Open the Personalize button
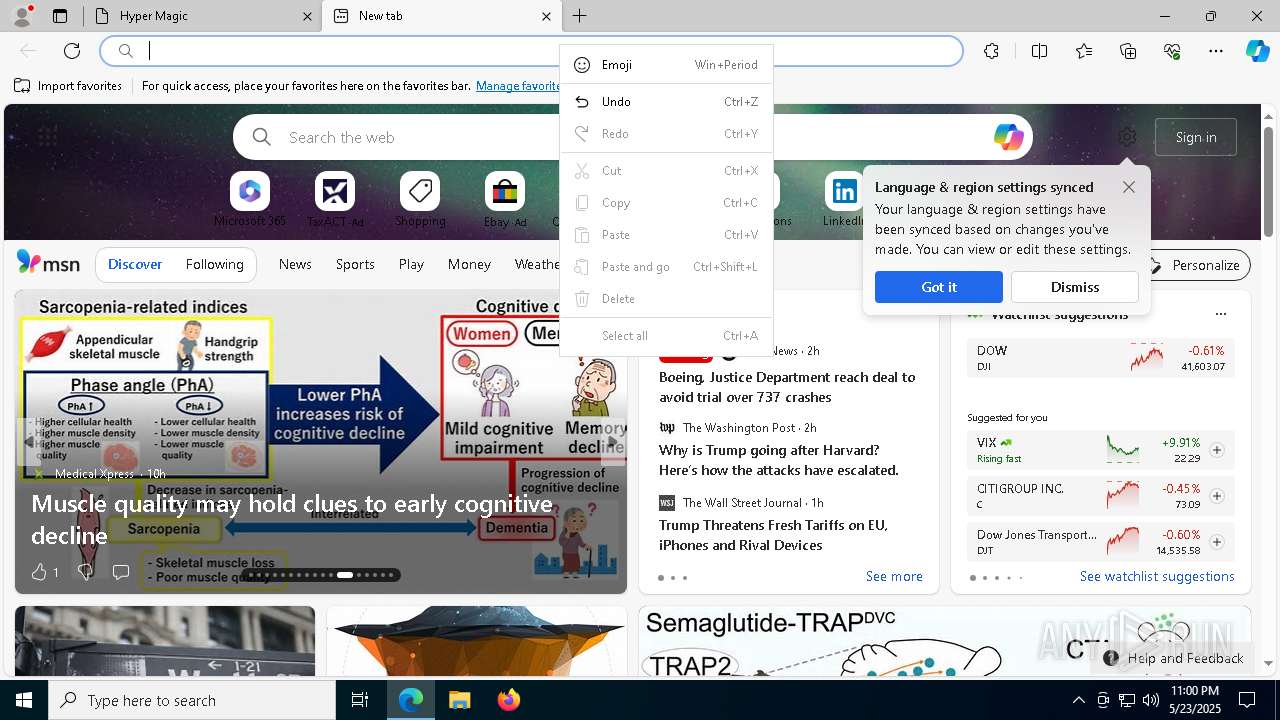 pyautogui.click(x=1194, y=265)
